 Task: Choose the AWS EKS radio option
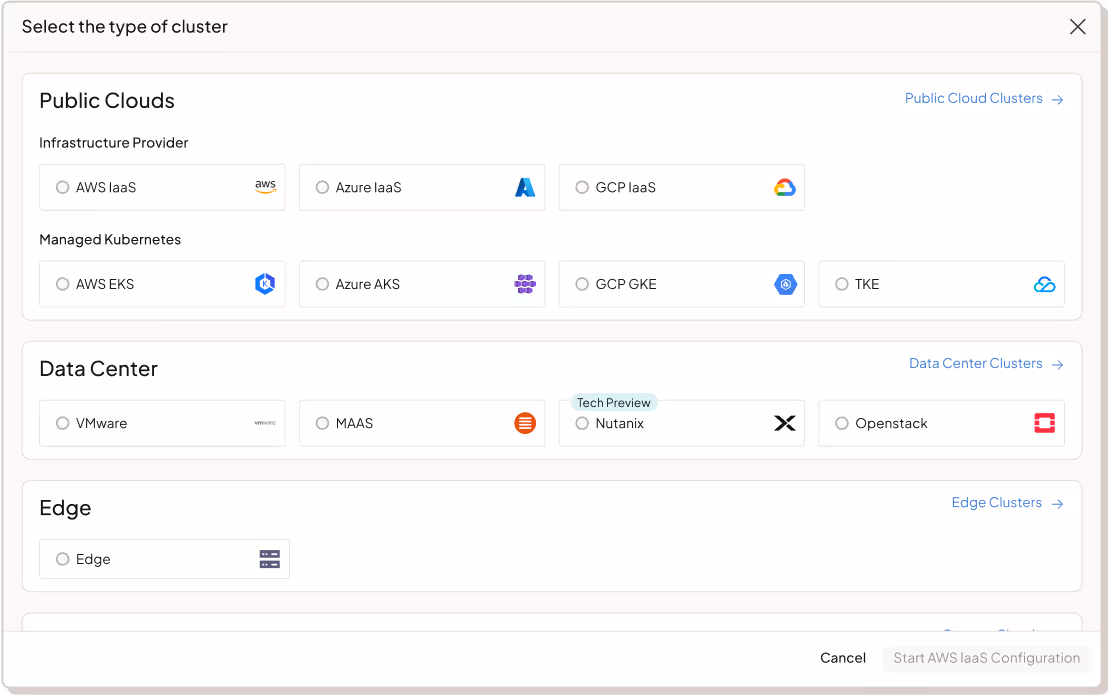(63, 284)
